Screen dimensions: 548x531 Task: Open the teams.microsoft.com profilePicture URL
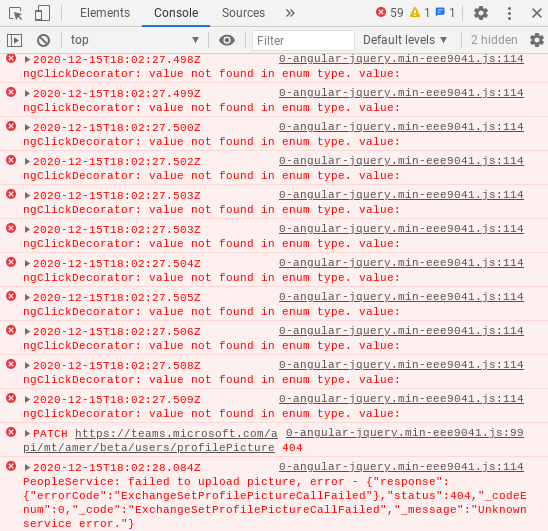point(150,440)
